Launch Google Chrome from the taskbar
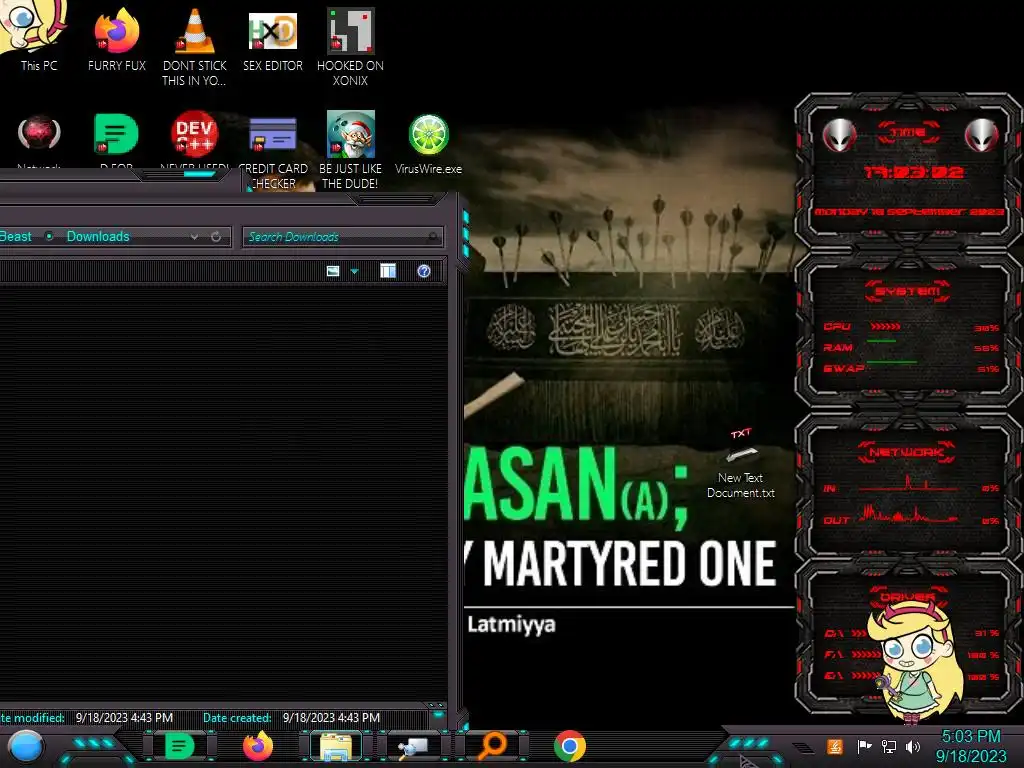 [569, 746]
